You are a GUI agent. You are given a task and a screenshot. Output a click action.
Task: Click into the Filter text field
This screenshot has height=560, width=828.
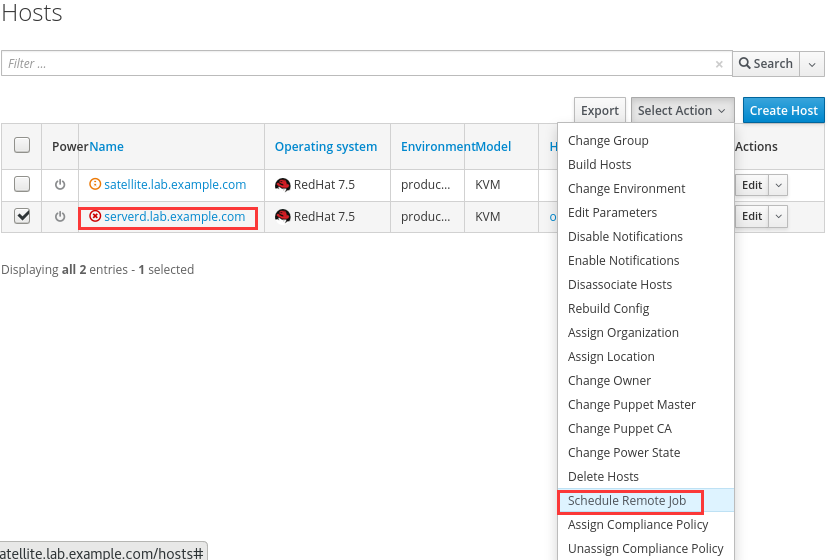(x=360, y=64)
